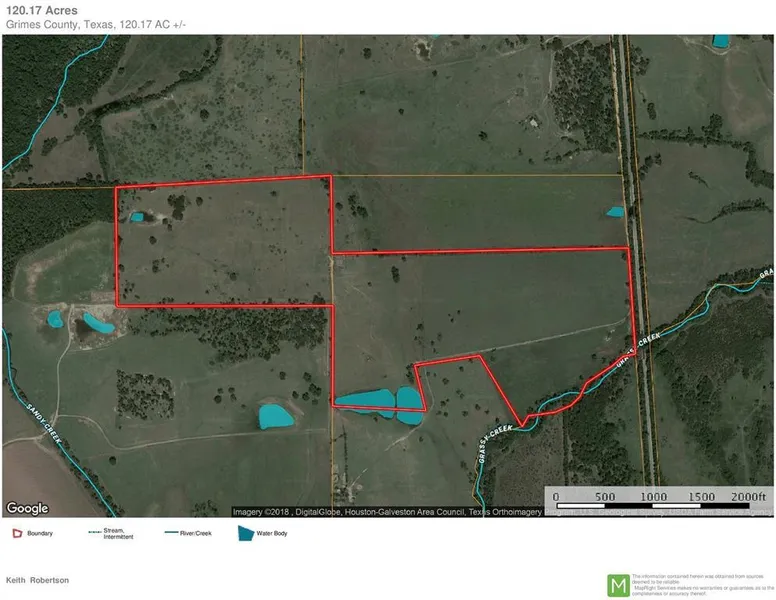Click the imagery copyright attribution text

(x=390, y=511)
